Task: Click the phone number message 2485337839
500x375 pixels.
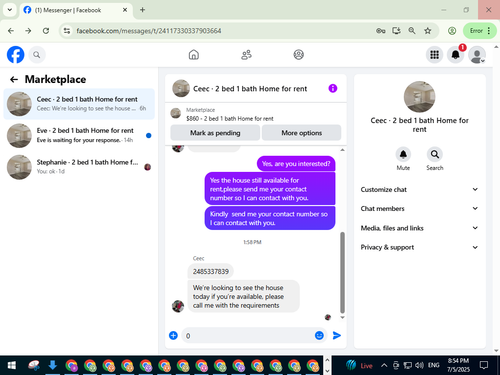Action: (211, 271)
